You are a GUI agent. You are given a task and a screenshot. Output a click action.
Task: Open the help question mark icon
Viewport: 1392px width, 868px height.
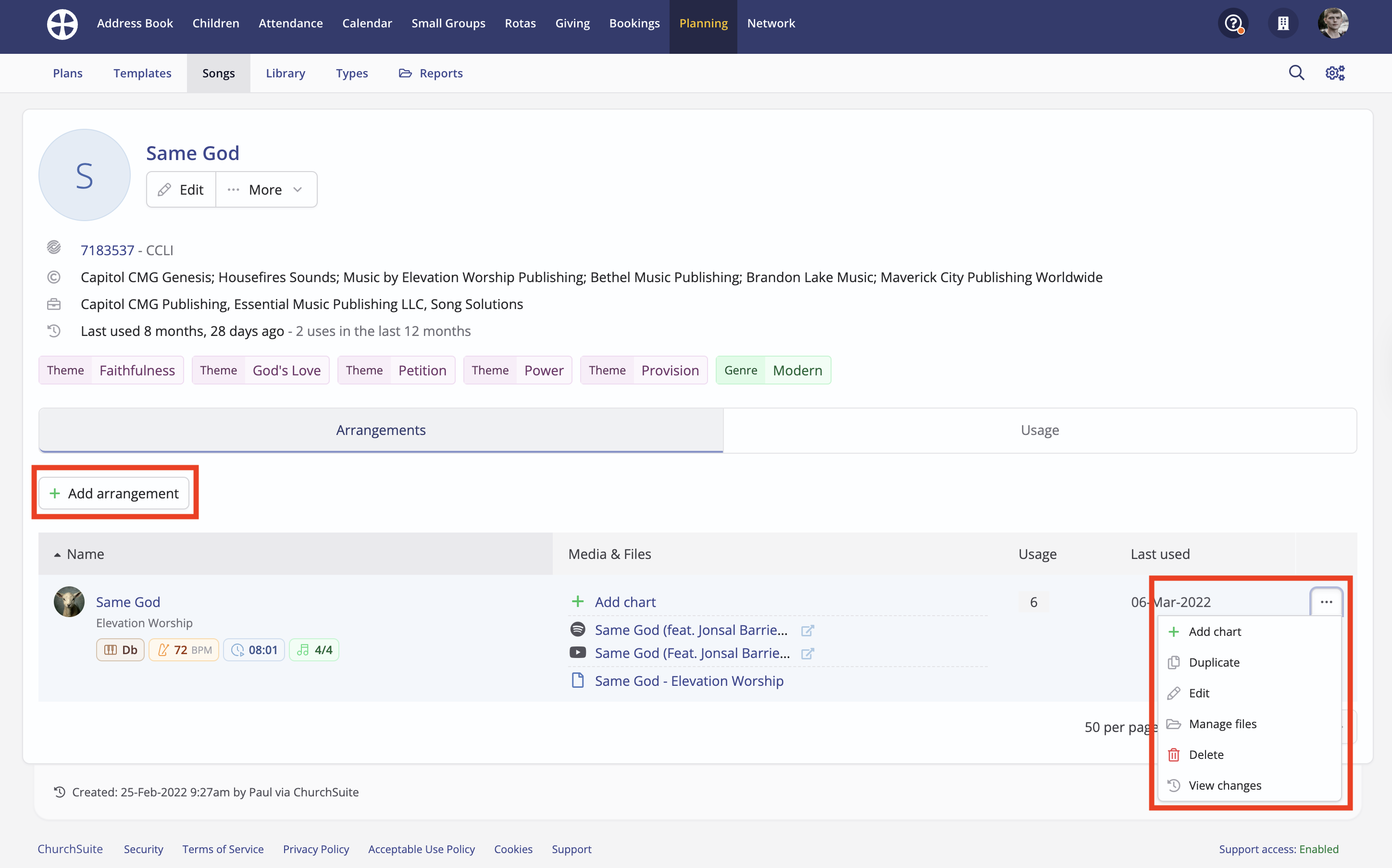point(1233,24)
